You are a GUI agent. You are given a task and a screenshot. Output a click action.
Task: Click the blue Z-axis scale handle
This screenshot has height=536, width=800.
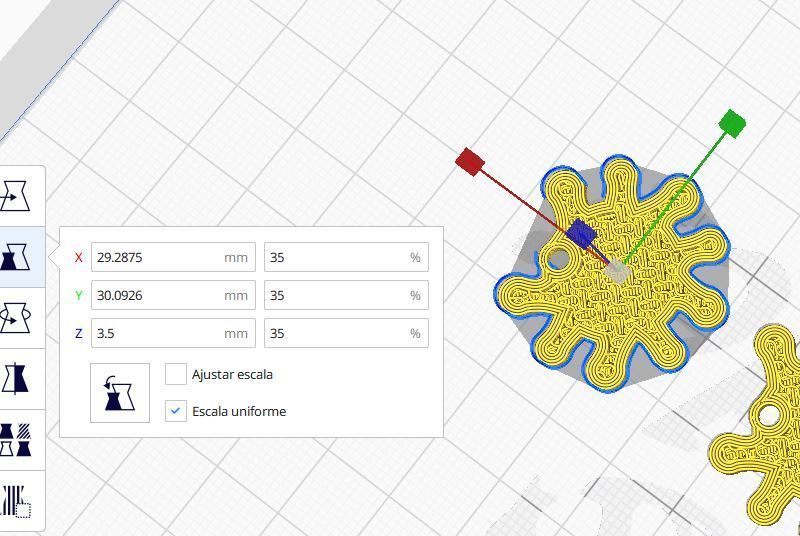tap(581, 235)
